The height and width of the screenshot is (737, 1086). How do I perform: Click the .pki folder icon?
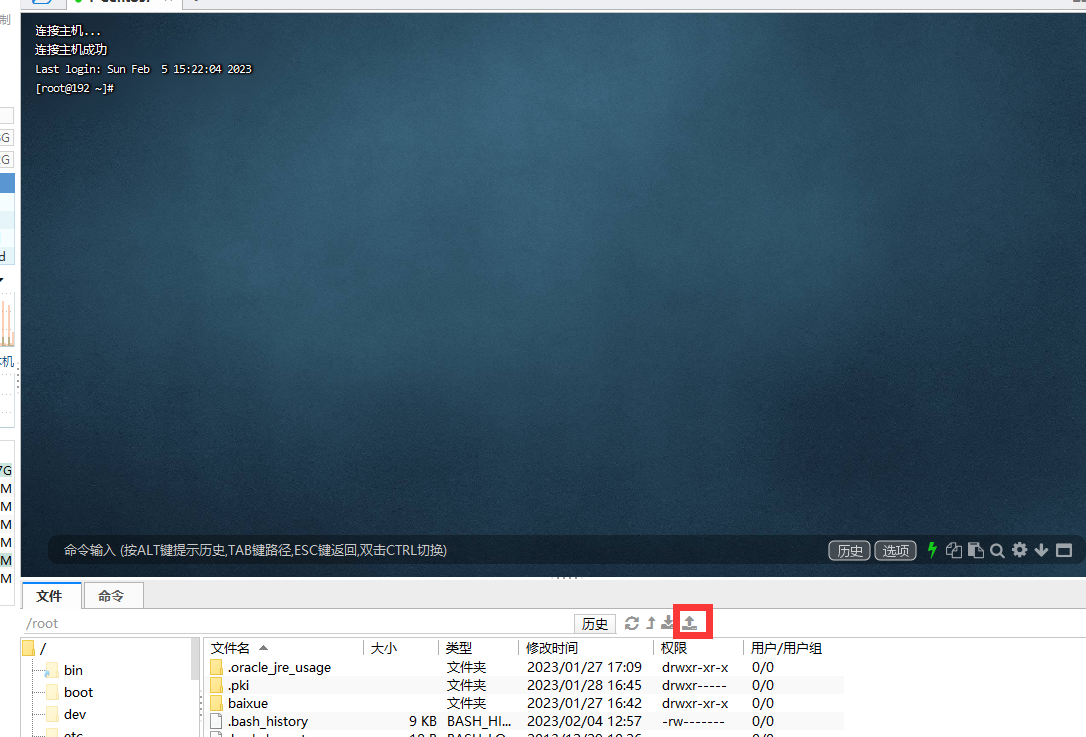[217, 685]
